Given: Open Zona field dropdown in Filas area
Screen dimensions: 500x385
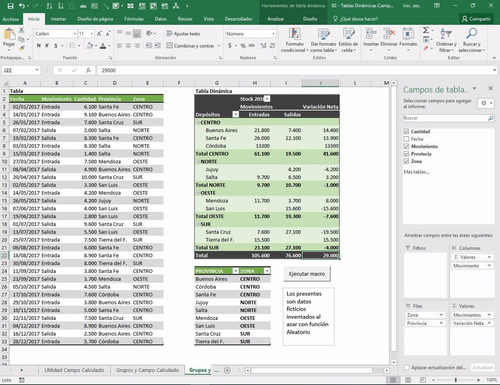Looking at the screenshot, I should (x=441, y=315).
